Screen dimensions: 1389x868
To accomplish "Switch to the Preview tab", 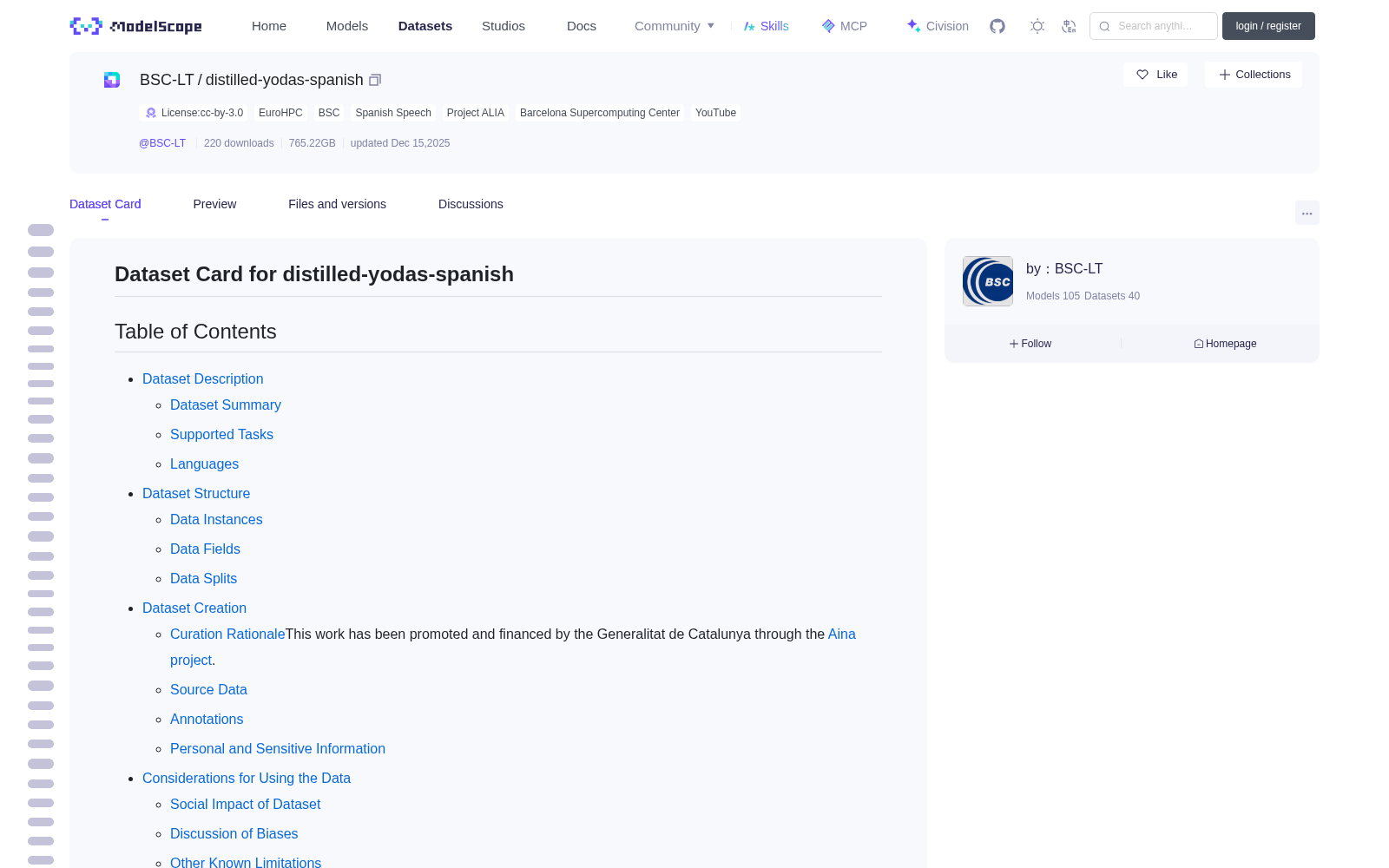I will pyautogui.click(x=214, y=204).
